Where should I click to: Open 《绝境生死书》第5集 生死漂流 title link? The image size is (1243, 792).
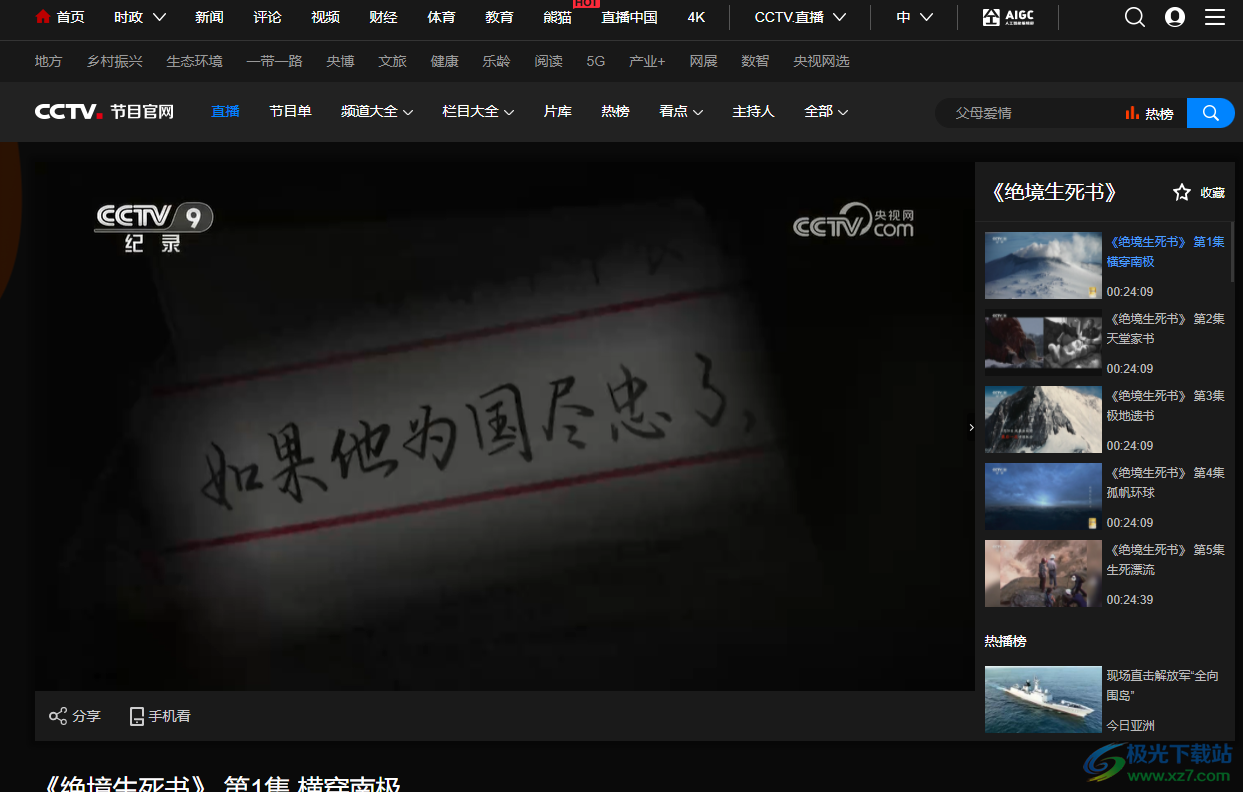point(1165,560)
